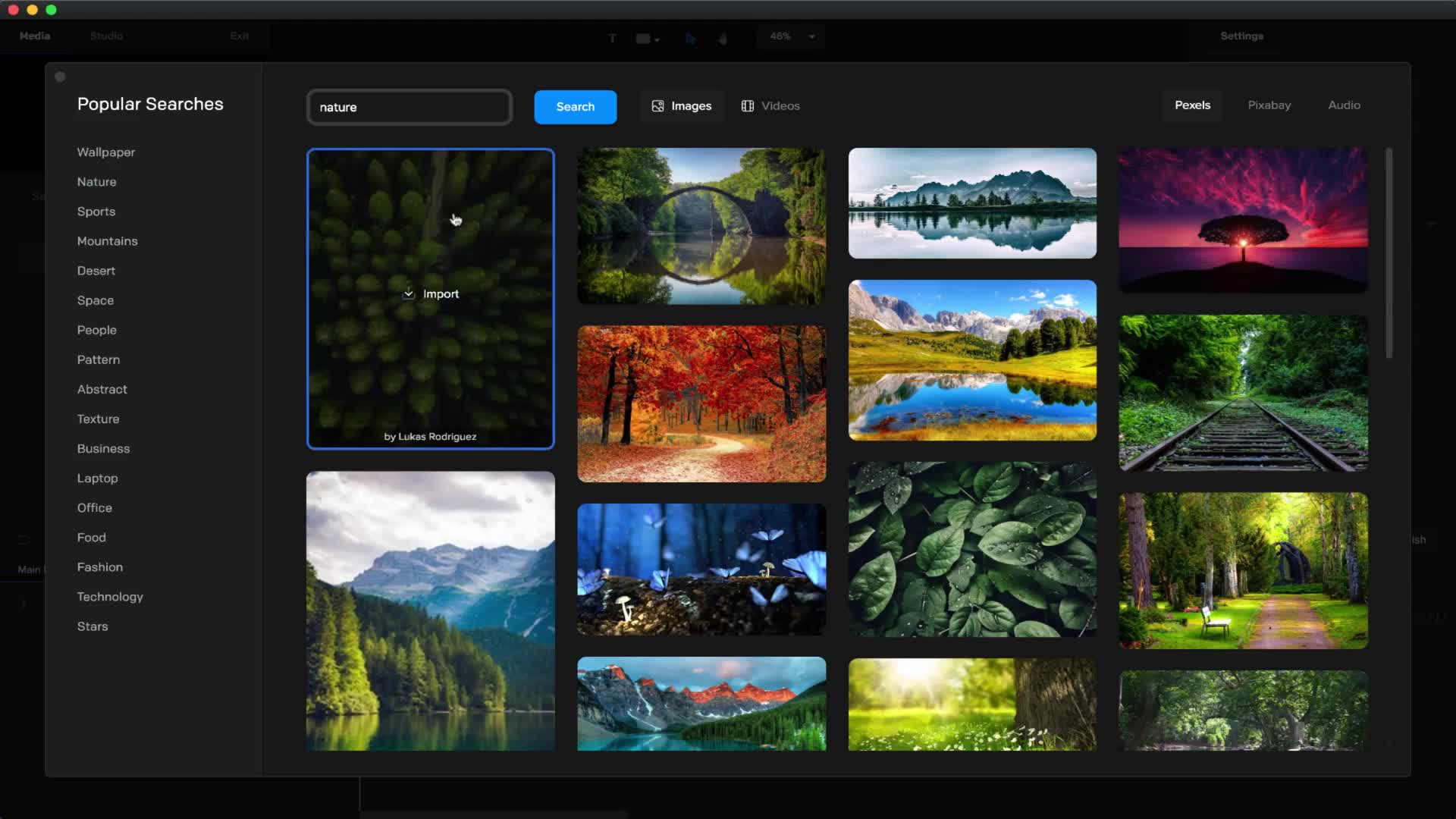Screen dimensions: 1456x819
Task: Choose Space from Popular Searches
Action: point(95,300)
